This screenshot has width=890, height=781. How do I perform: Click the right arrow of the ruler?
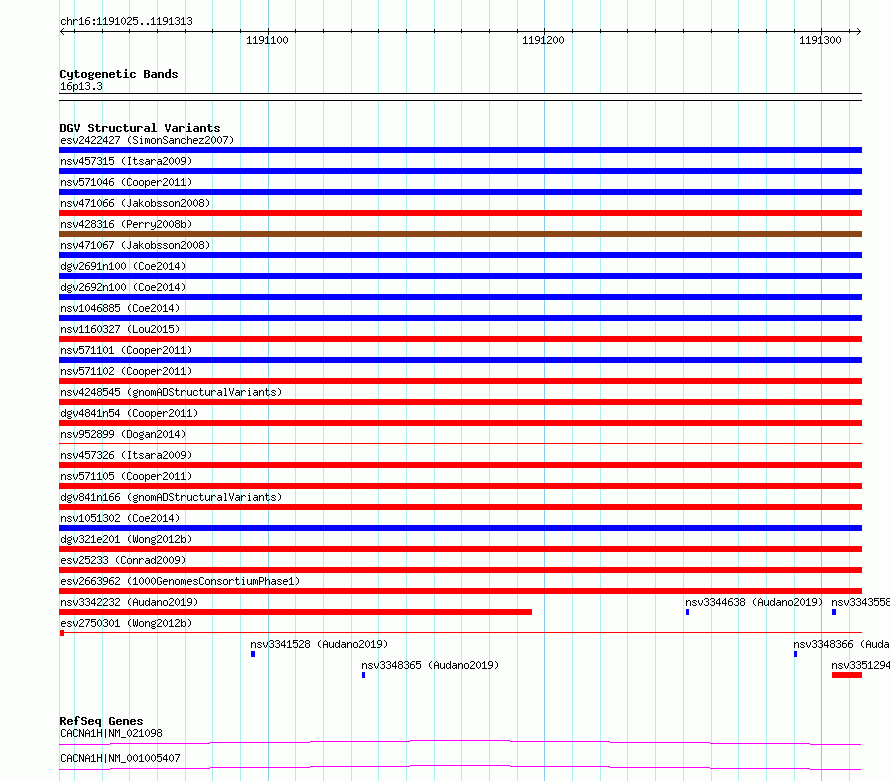(x=858, y=31)
